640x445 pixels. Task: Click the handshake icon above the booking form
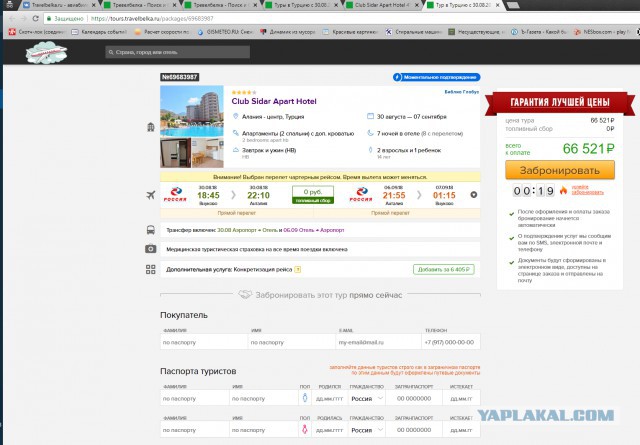click(245, 294)
